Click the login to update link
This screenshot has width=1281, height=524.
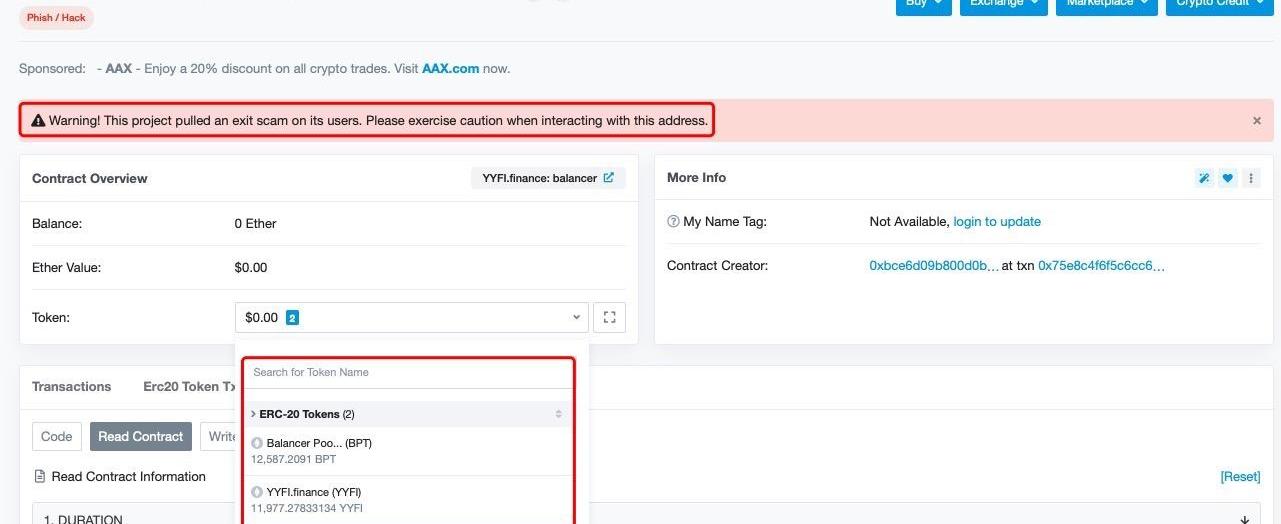tap(996, 222)
